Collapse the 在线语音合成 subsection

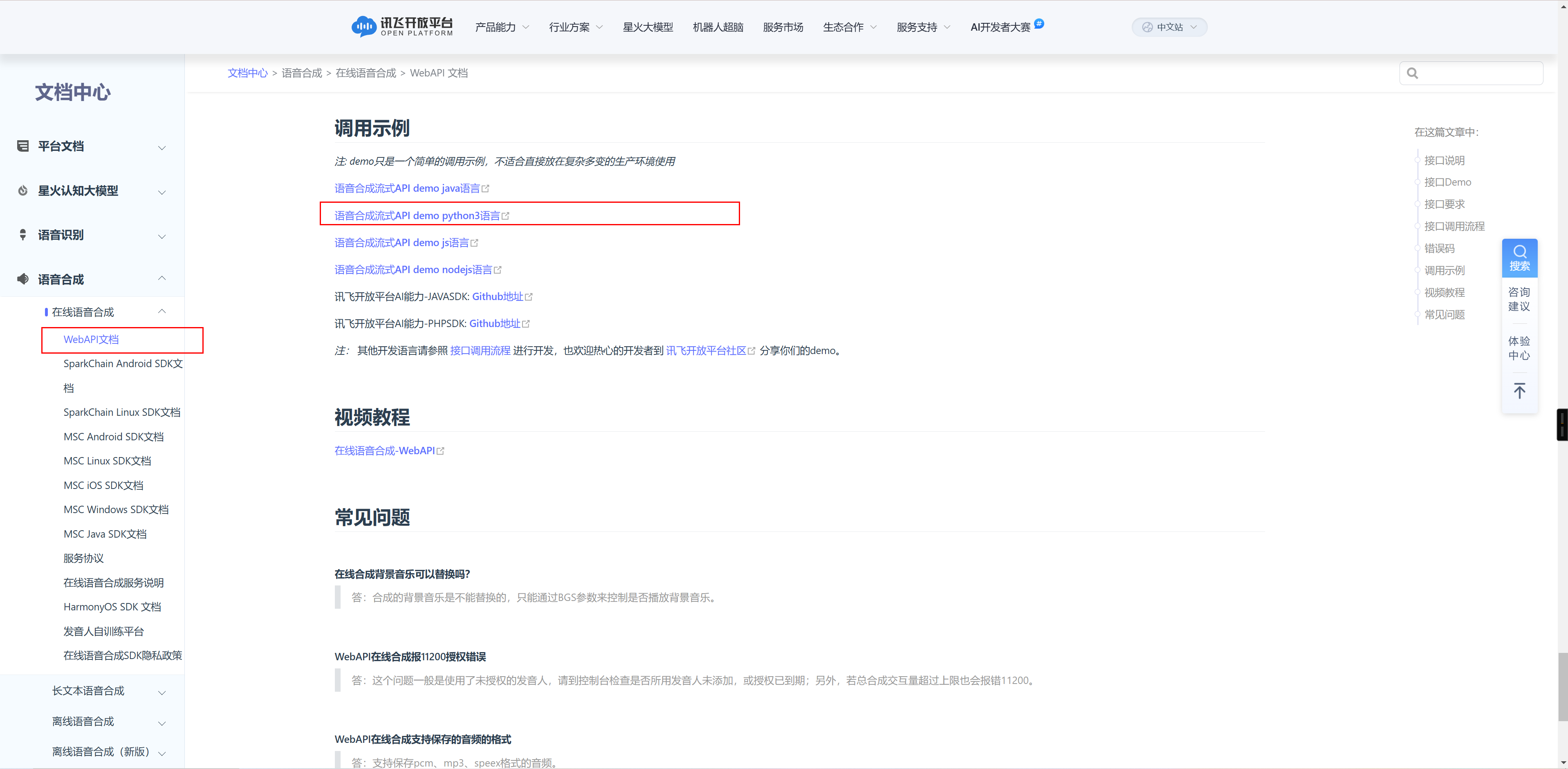click(x=162, y=311)
